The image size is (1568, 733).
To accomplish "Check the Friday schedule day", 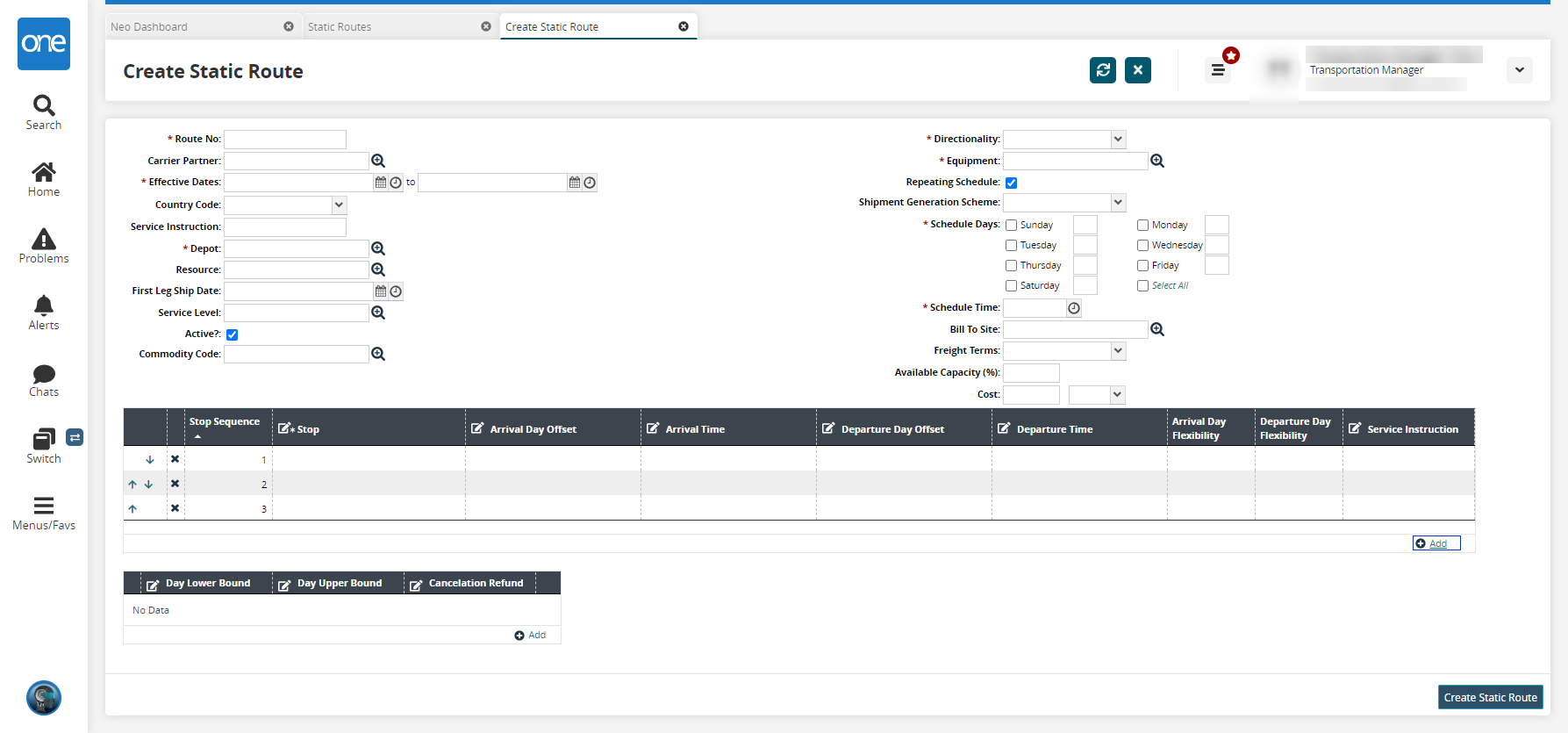I will point(1142,266).
